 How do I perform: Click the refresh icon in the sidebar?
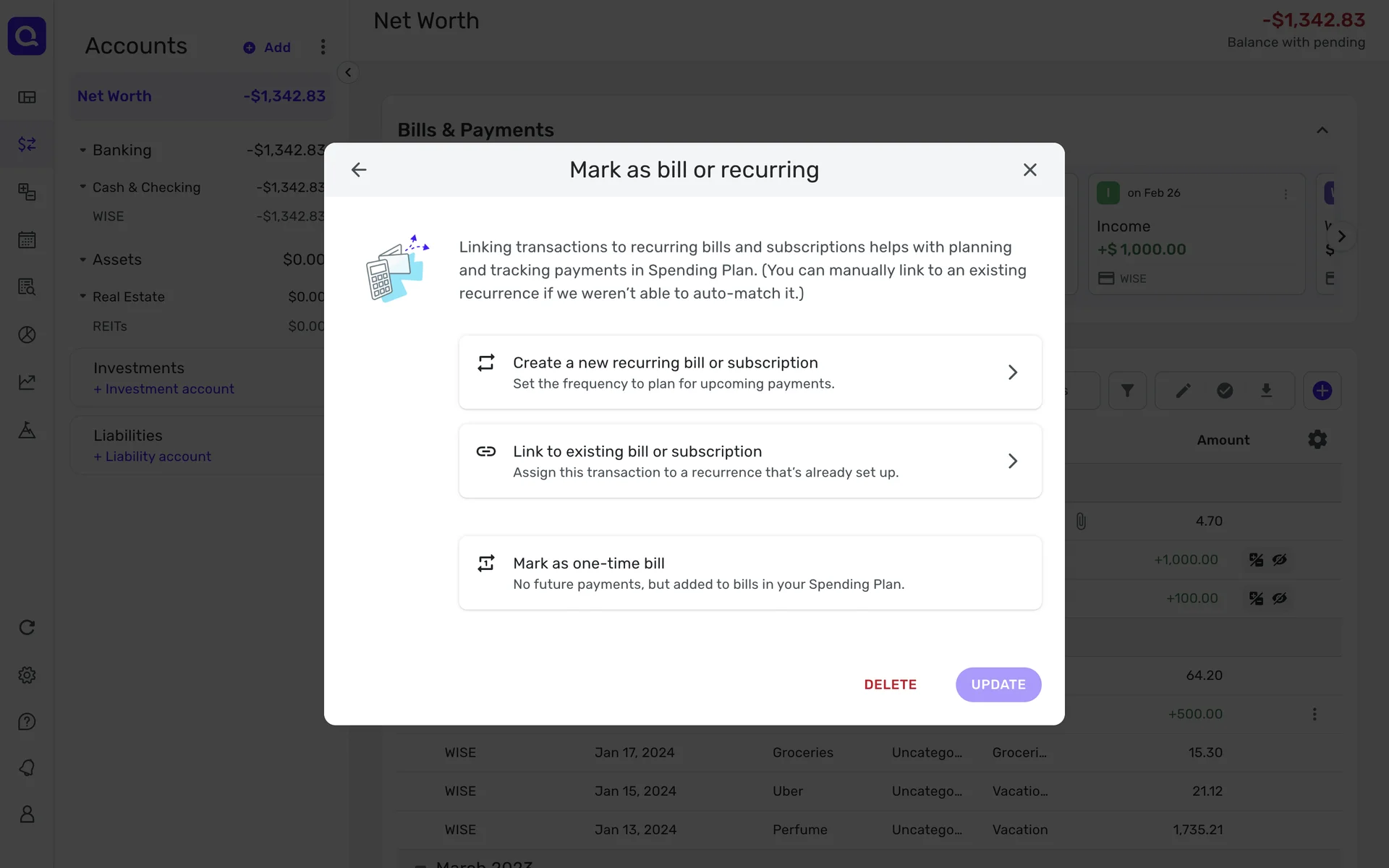(x=27, y=628)
